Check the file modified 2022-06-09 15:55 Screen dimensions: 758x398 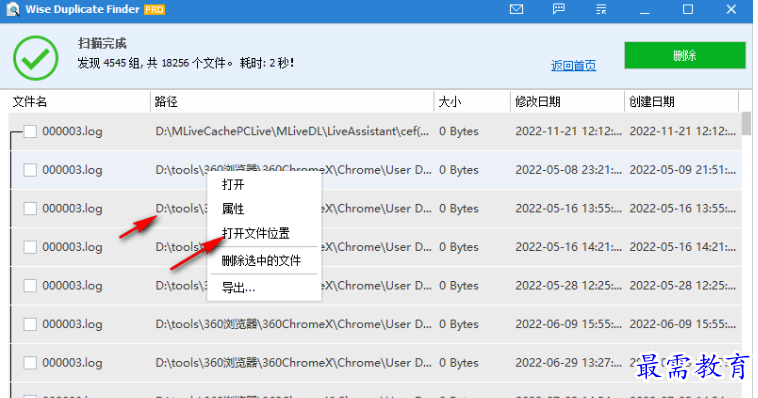point(30,324)
